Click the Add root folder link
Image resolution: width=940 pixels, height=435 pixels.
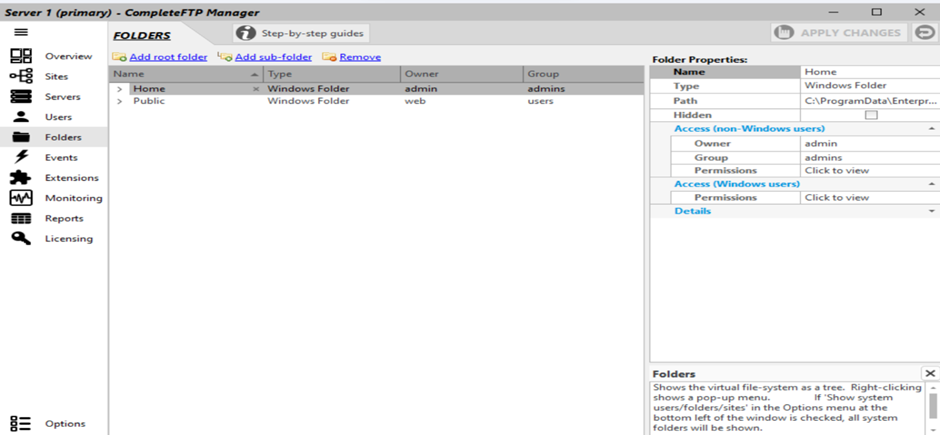pyautogui.click(x=168, y=57)
